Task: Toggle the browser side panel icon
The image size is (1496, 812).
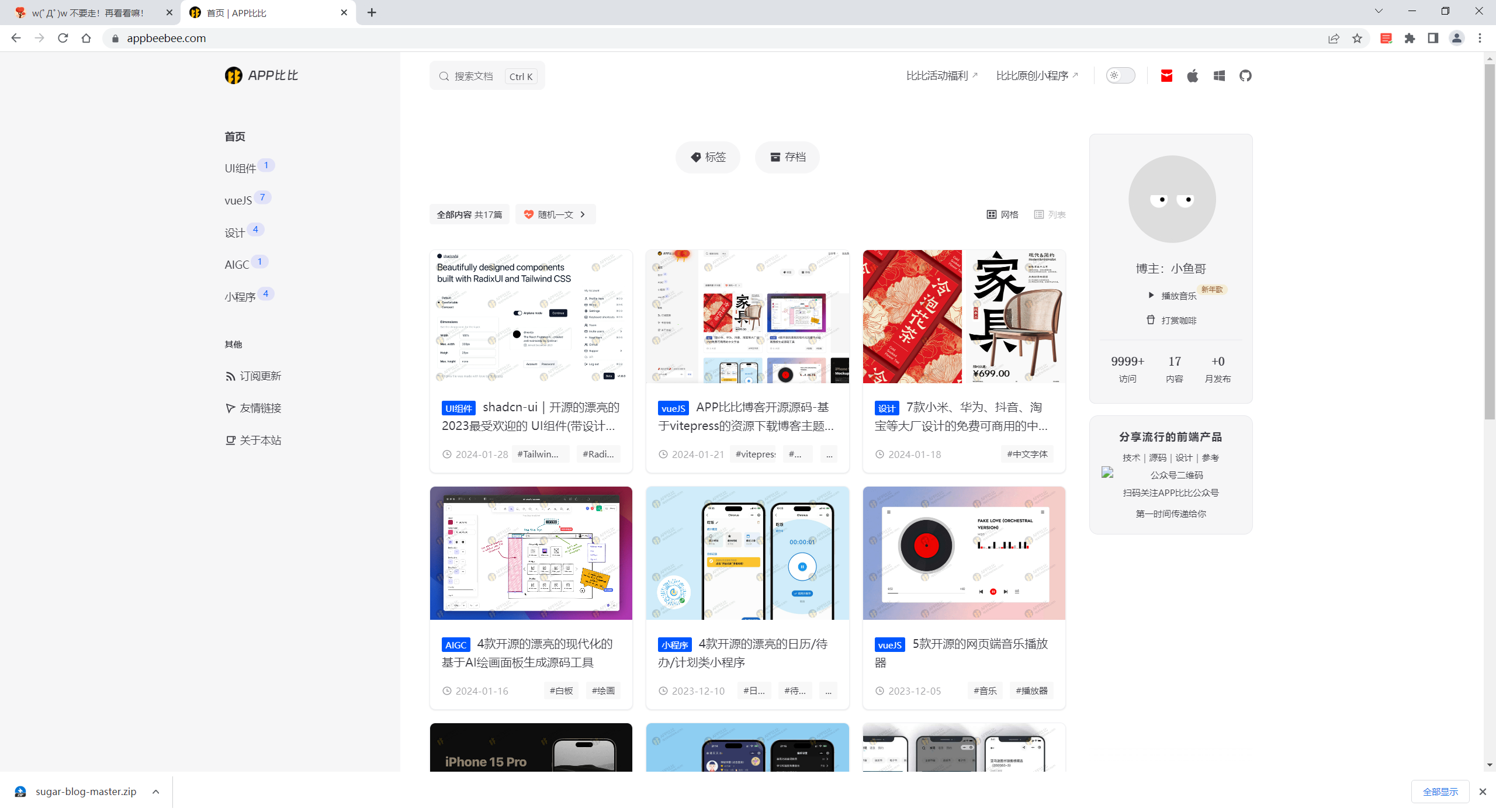Action: click(x=1433, y=38)
